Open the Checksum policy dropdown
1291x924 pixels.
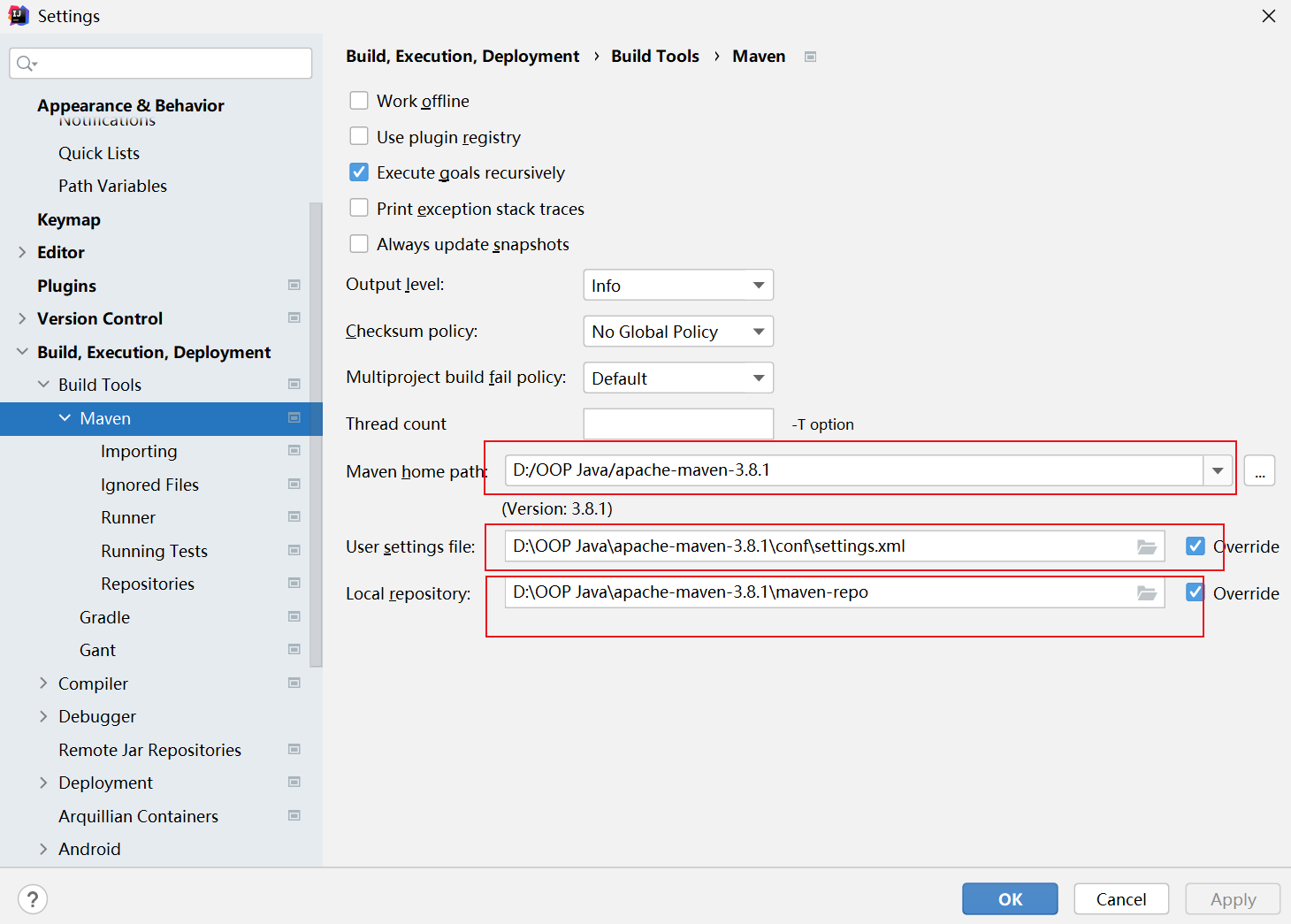678,332
